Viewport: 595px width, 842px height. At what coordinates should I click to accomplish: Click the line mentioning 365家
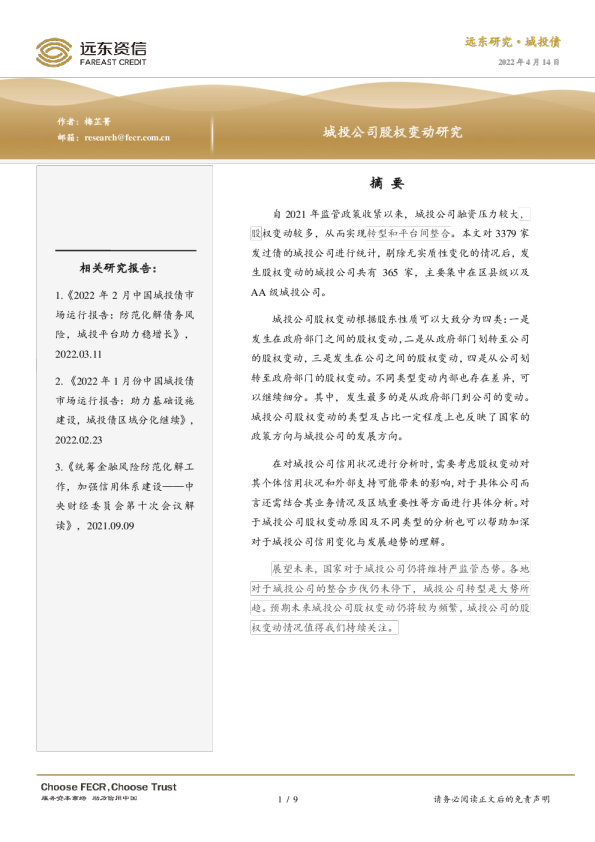coord(390,273)
